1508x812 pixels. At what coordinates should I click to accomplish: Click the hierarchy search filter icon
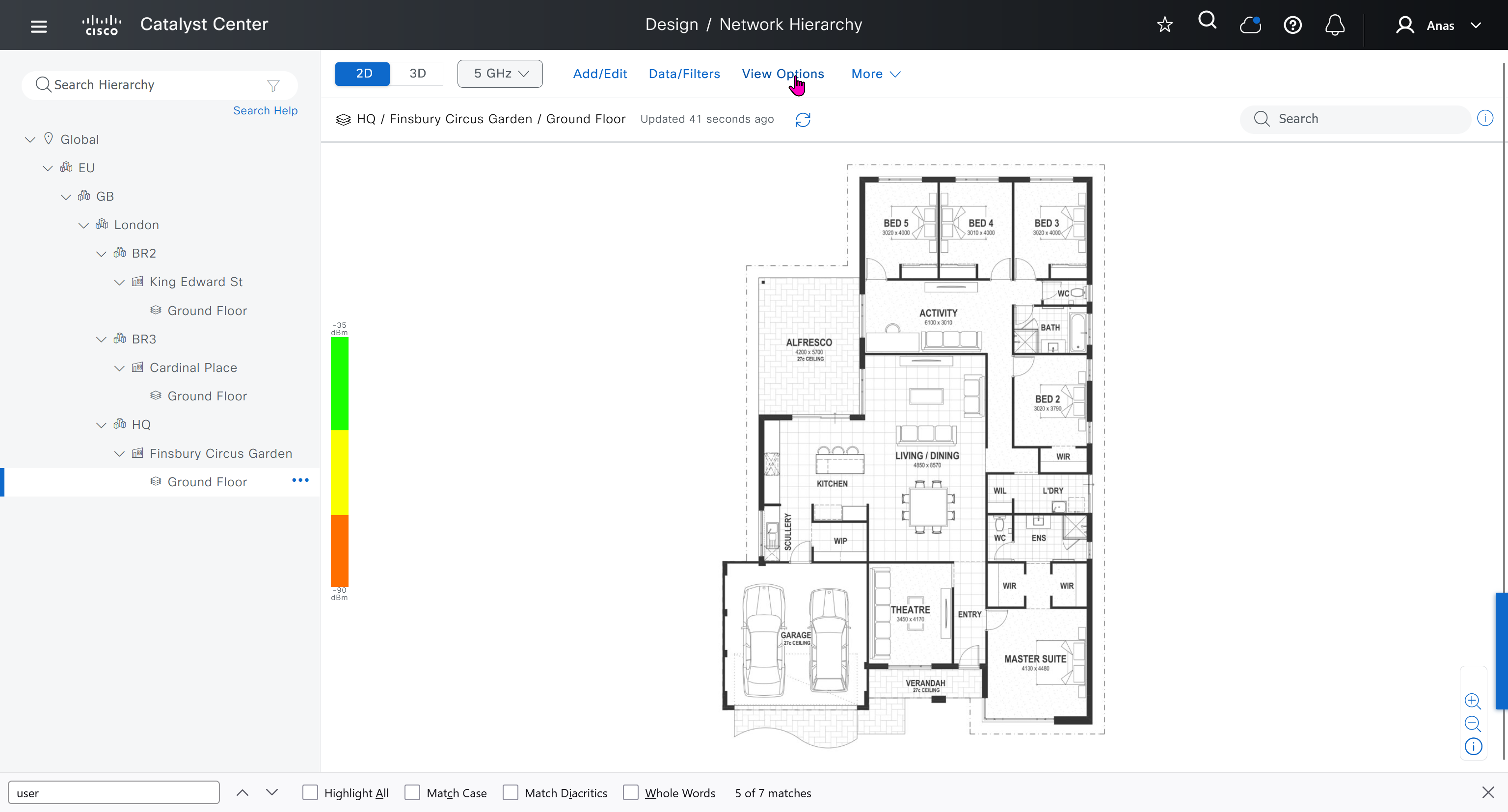click(x=273, y=86)
